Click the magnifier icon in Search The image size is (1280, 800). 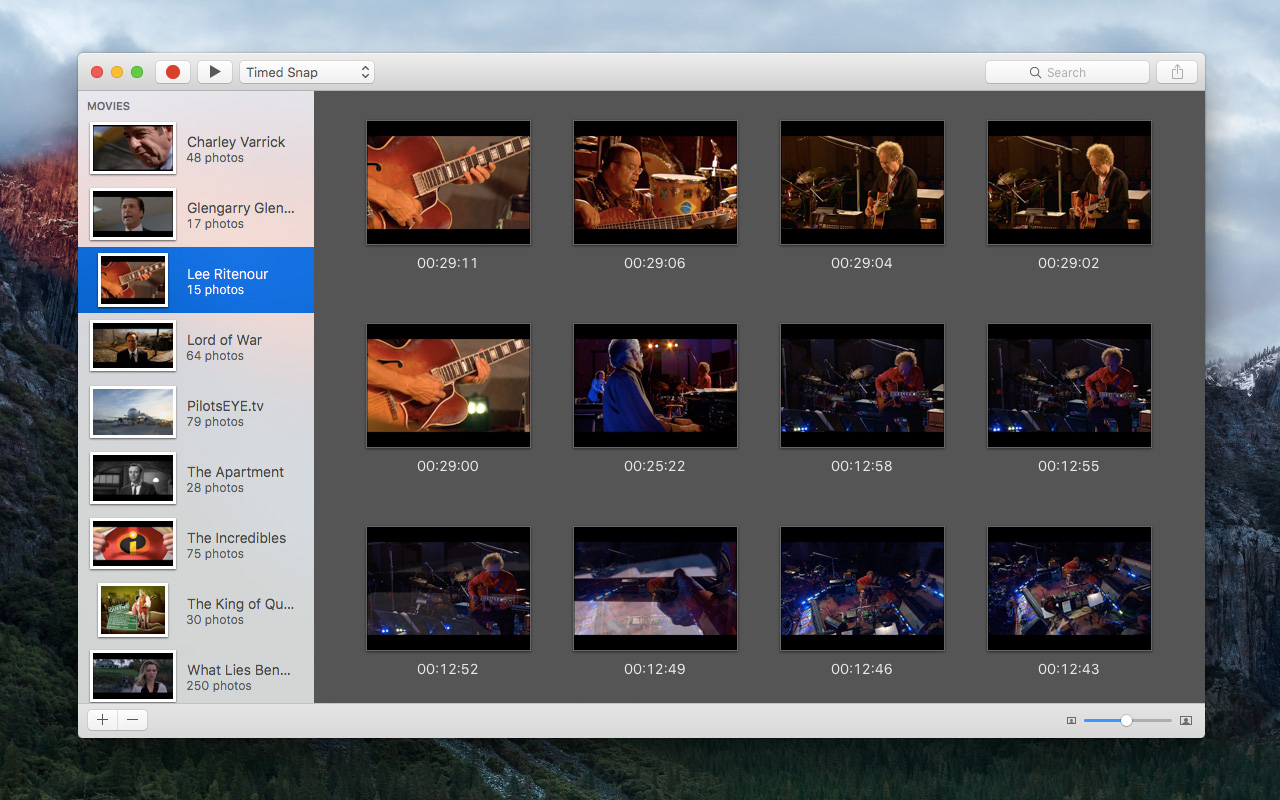[x=1036, y=72]
